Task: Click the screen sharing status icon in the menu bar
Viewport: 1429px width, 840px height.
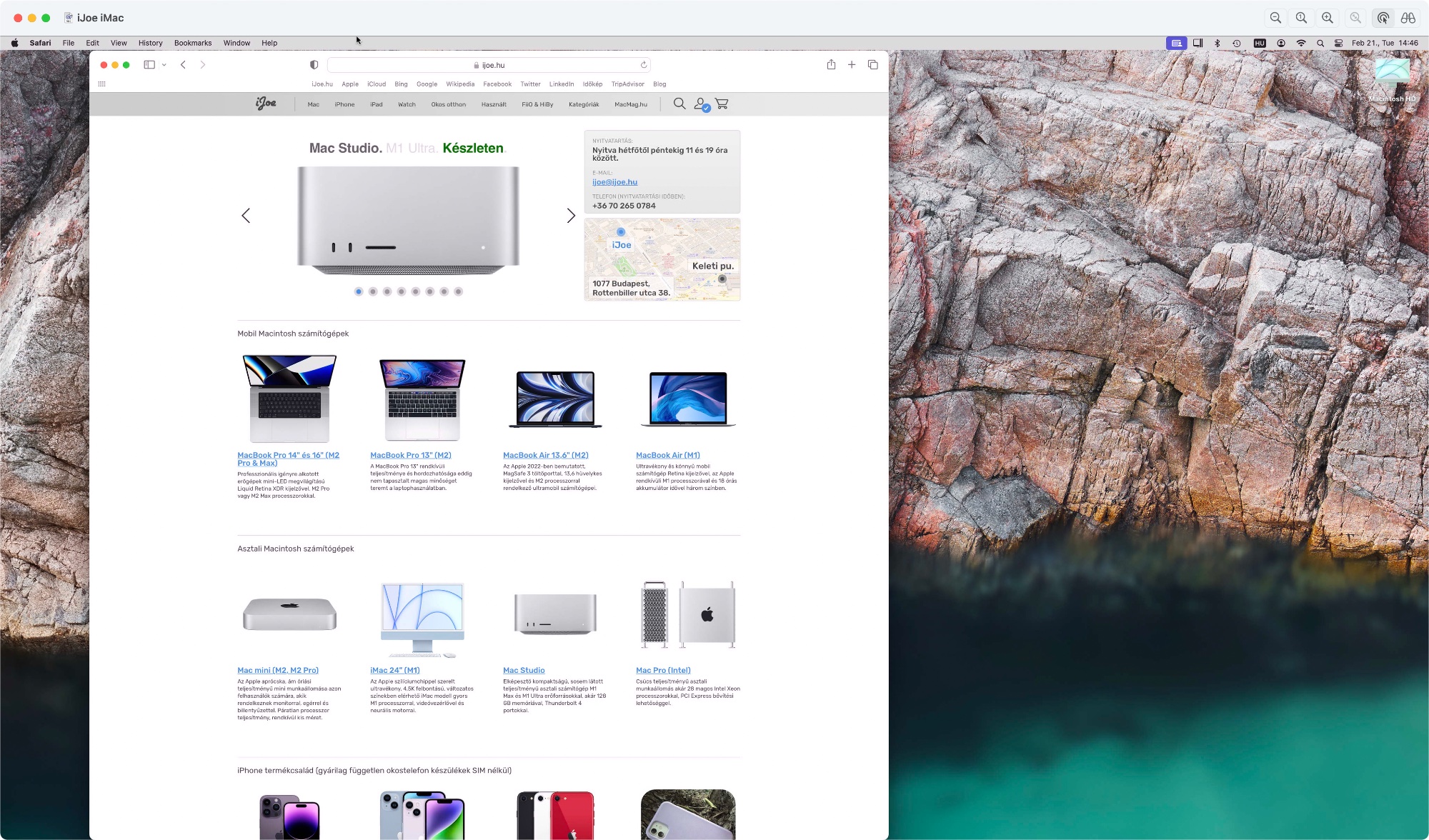Action: (x=1177, y=43)
